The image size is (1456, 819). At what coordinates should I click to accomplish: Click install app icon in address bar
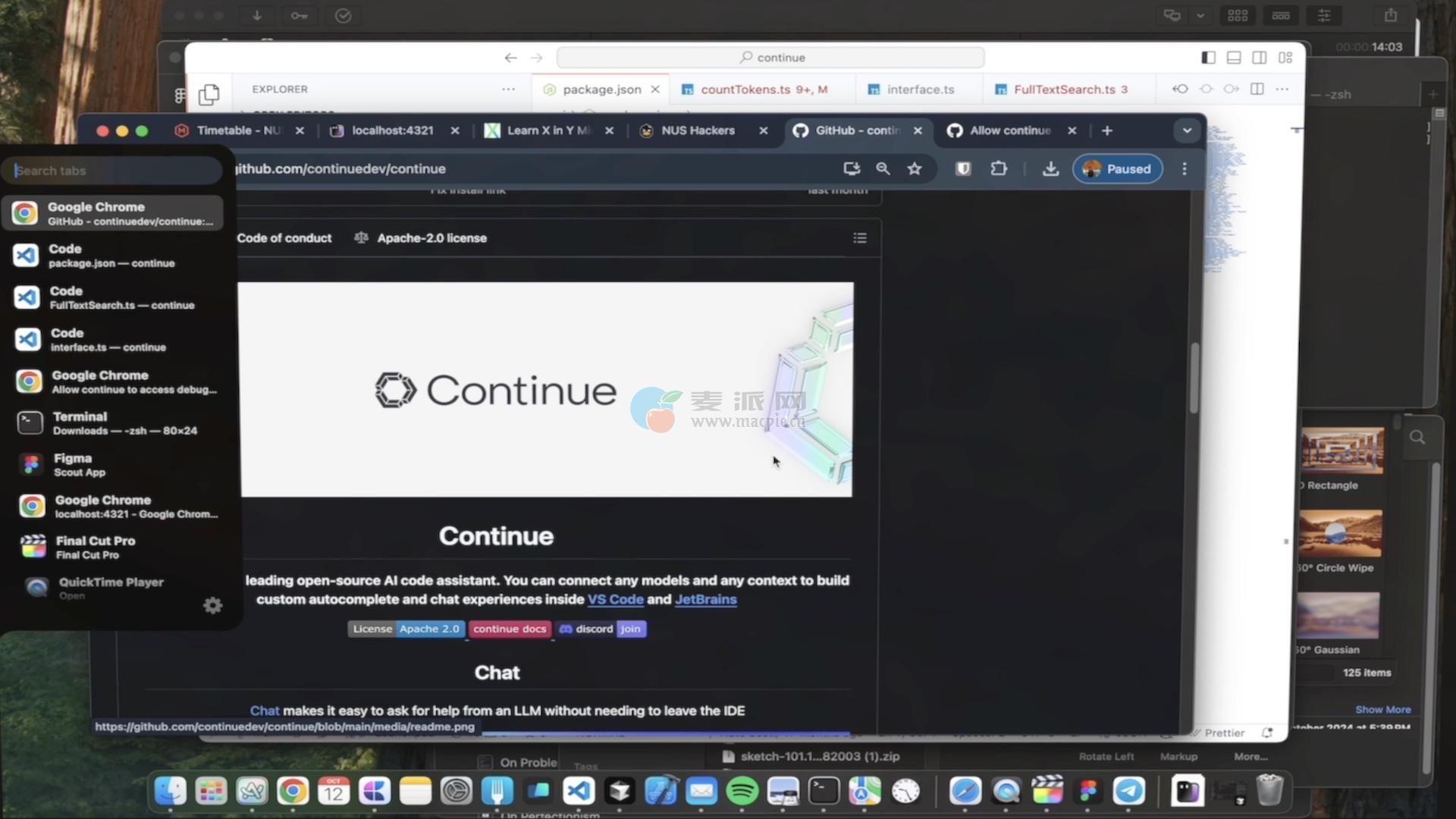[852, 168]
